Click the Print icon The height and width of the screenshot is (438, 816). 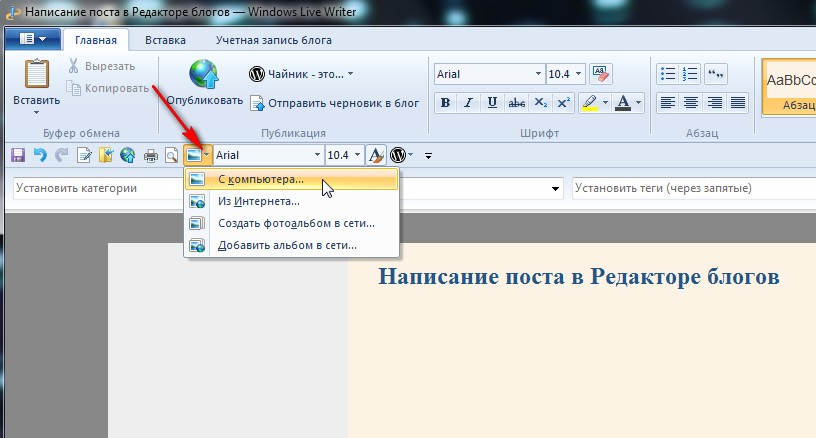pos(151,155)
